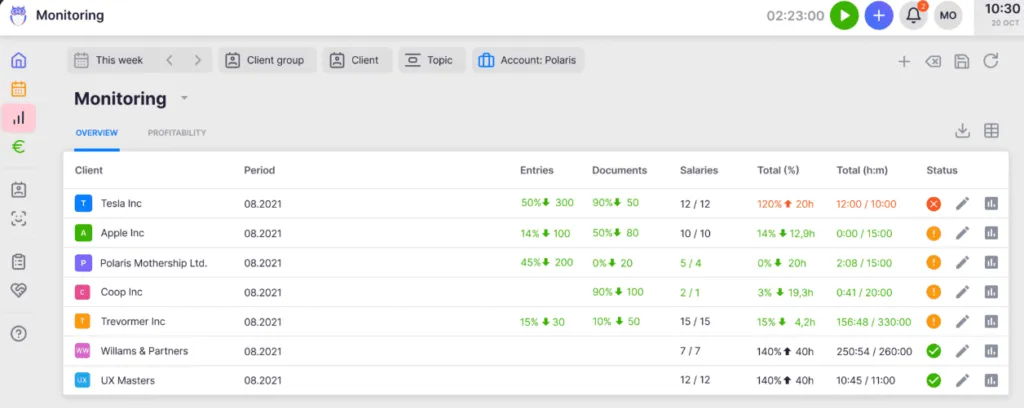The height and width of the screenshot is (408, 1024).
Task: Open the This week period filter
Action: point(112,60)
